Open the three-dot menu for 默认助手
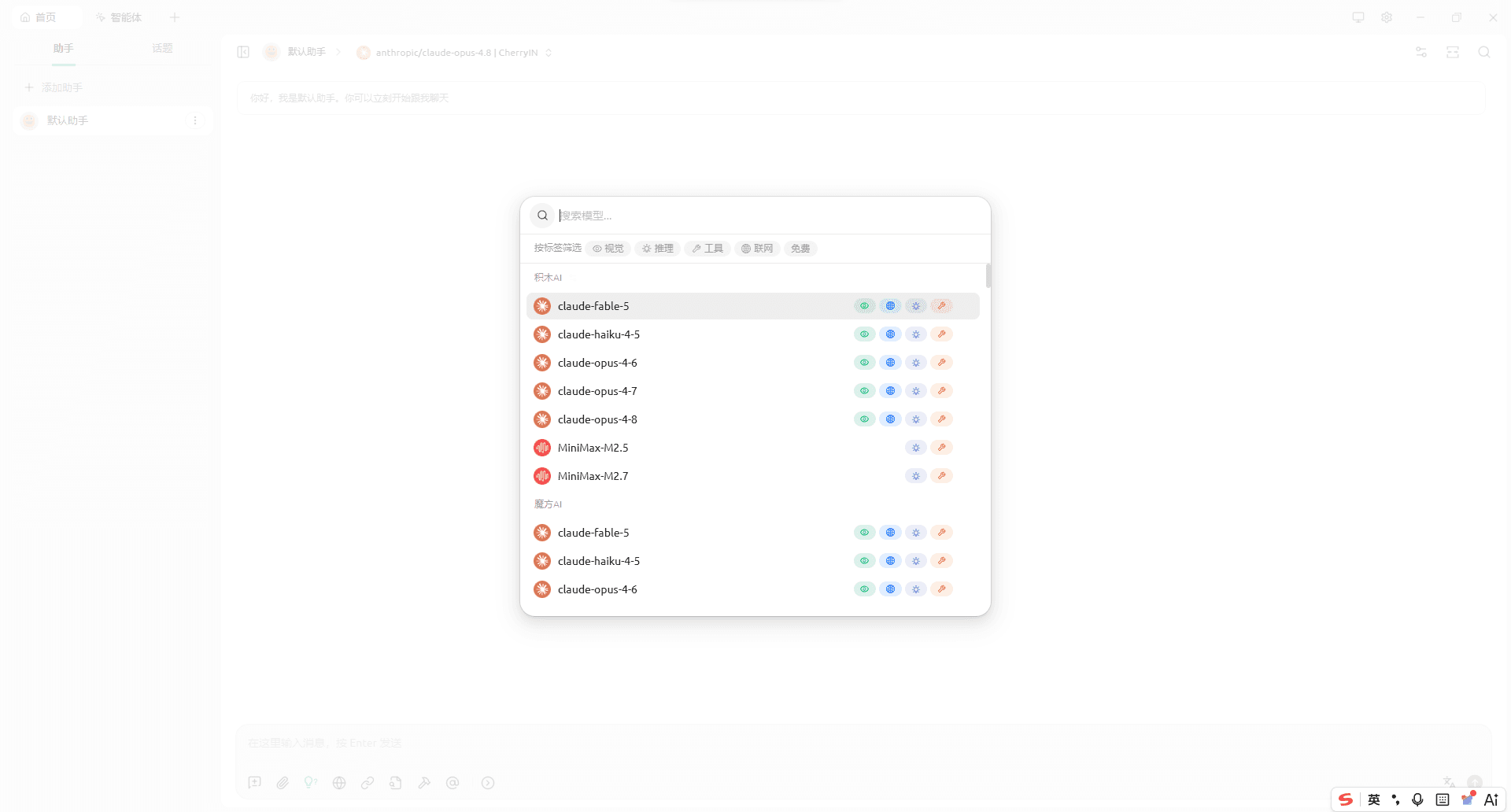 pyautogui.click(x=195, y=120)
